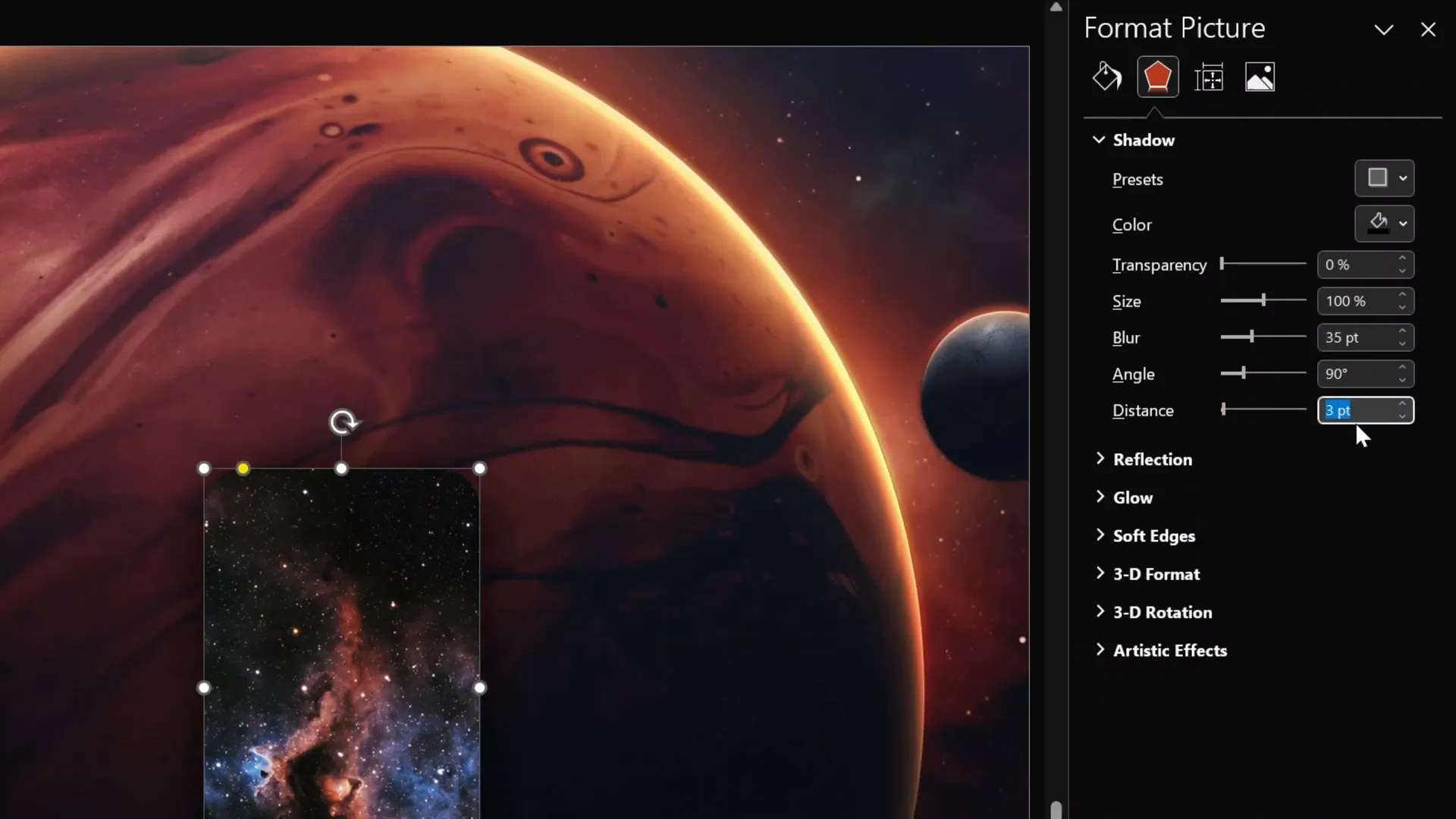Click the Blur slider handle
Screen dimensions: 1456x819
coord(1251,337)
